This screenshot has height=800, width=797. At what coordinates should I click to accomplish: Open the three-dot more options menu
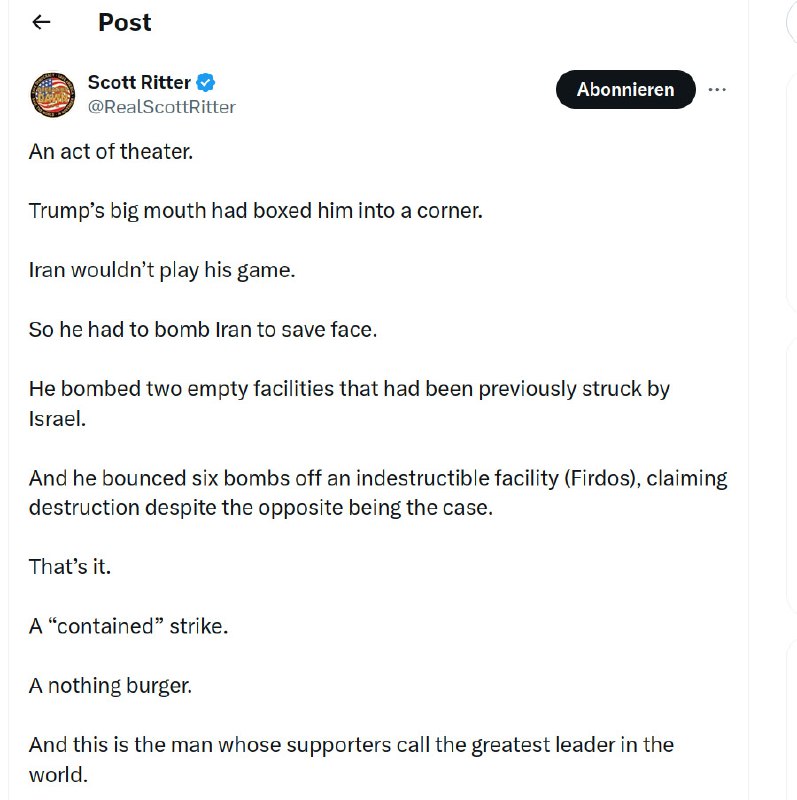coord(717,90)
